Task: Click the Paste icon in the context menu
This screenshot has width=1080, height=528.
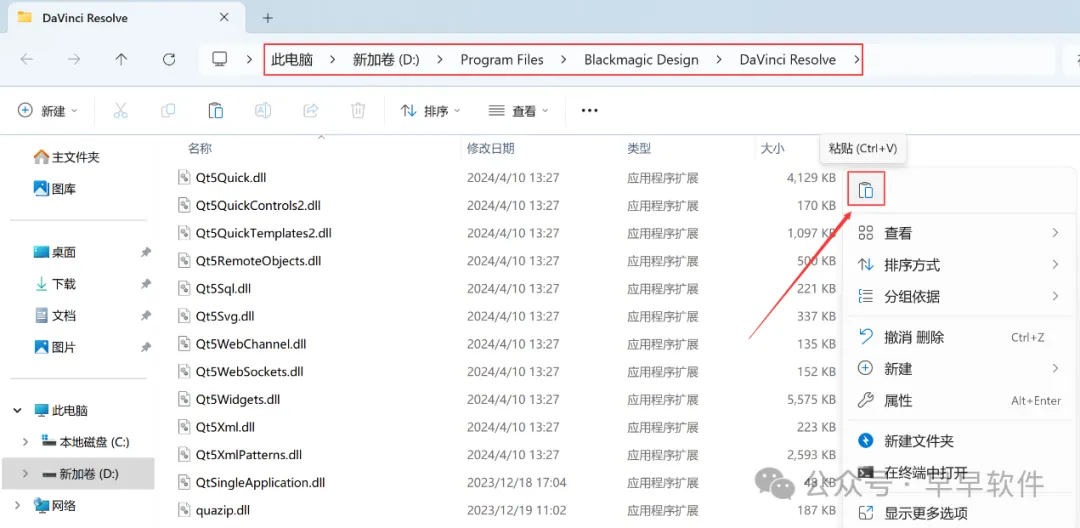Action: tap(866, 190)
